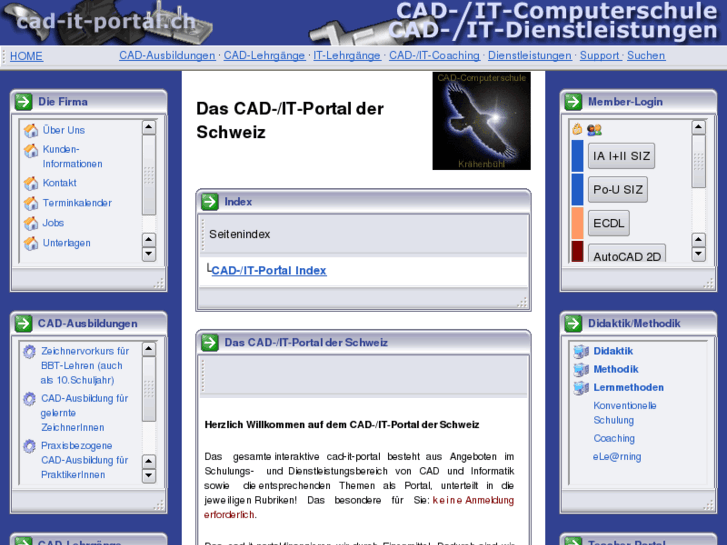Open the HOME menu link
The width and height of the screenshot is (727, 545).
pos(26,56)
